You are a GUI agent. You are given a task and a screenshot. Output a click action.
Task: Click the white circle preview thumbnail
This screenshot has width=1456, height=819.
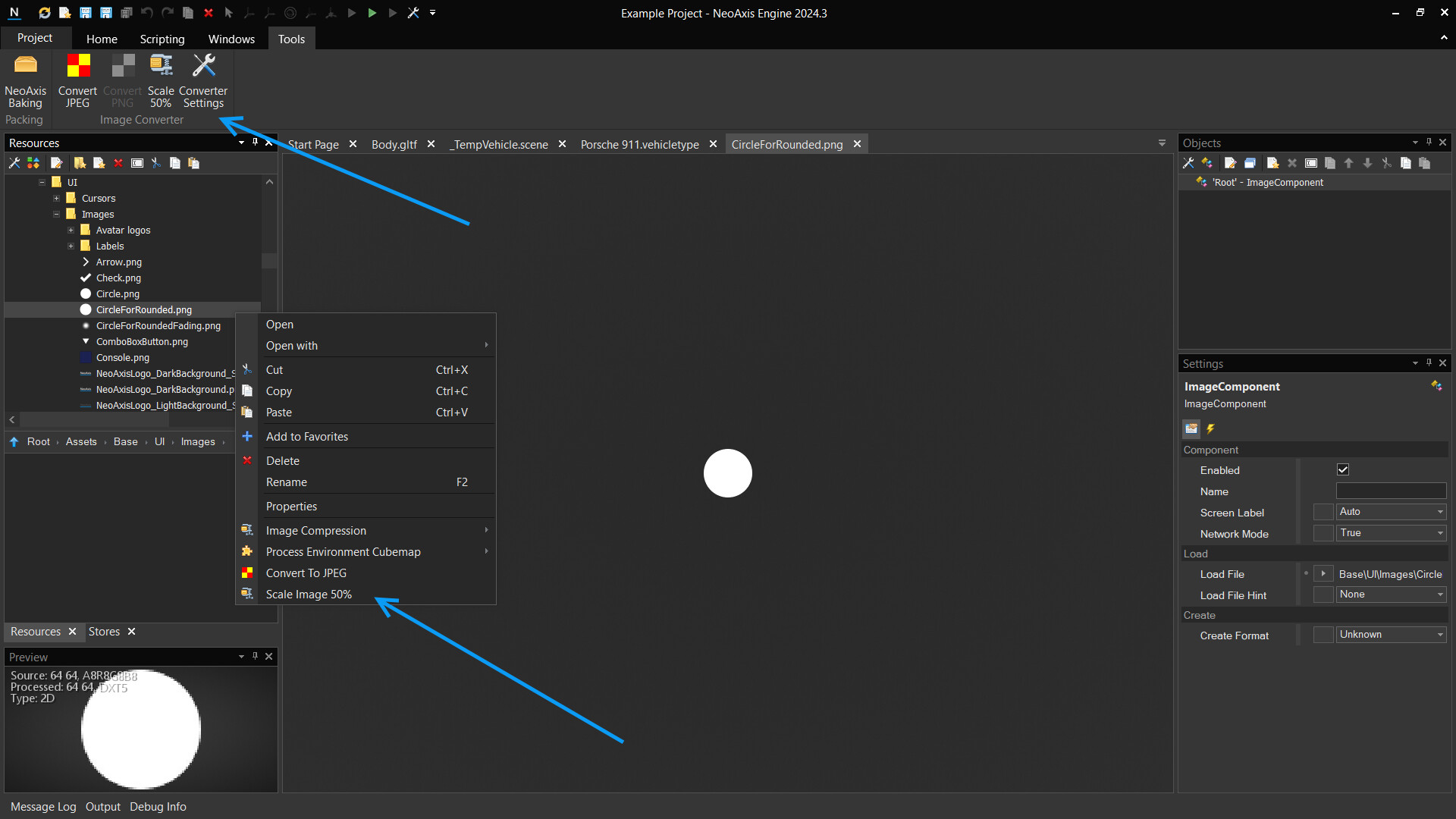tap(141, 730)
